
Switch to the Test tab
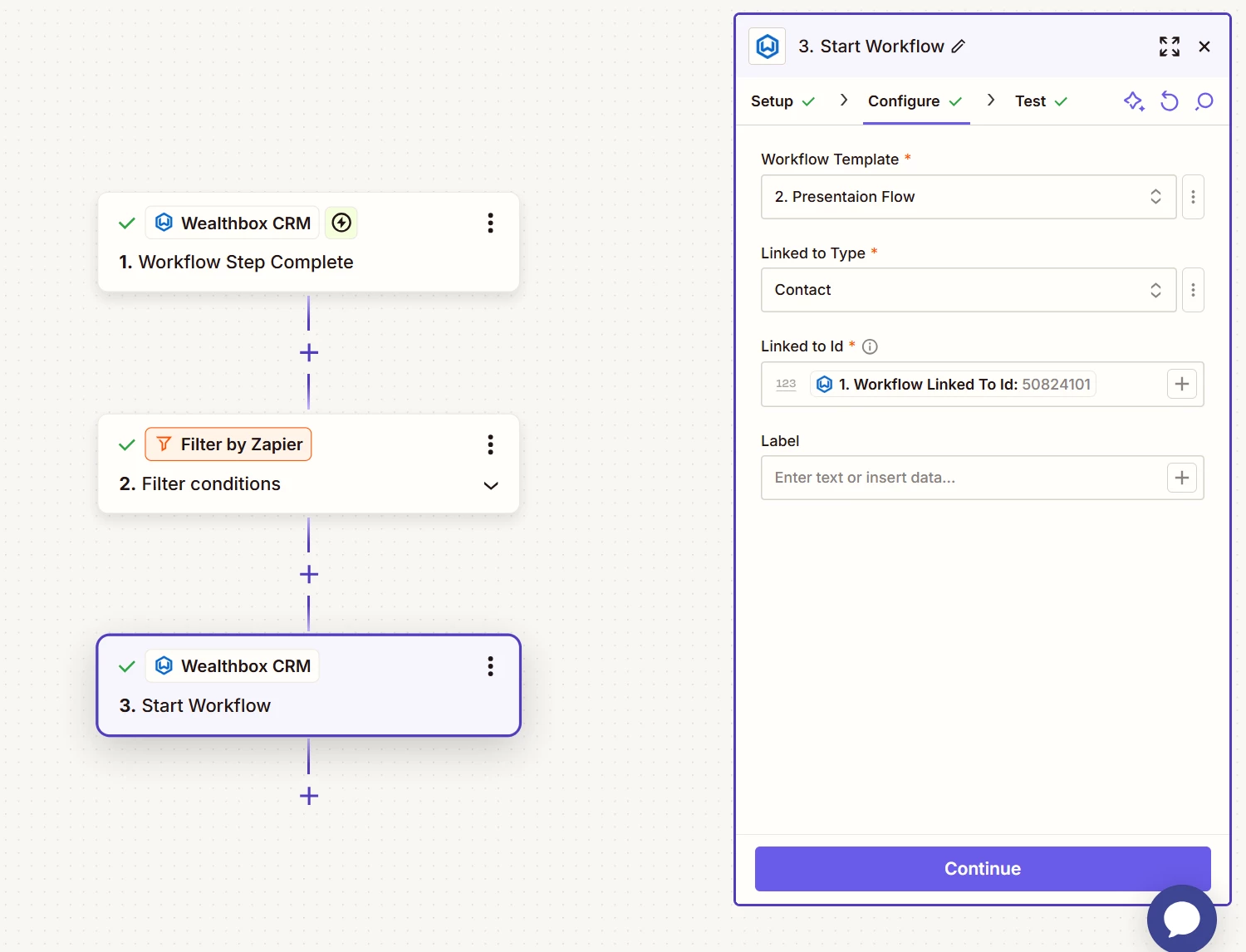[1041, 101]
